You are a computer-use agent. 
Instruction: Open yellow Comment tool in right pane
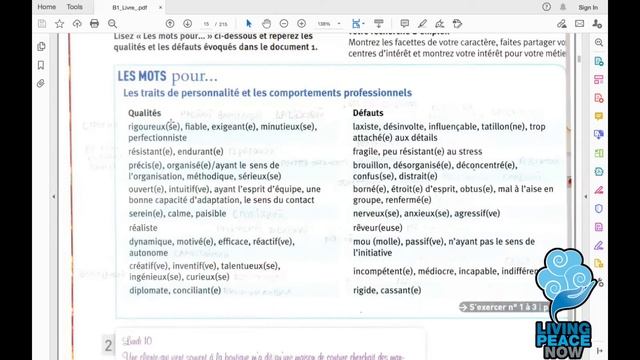599,116
